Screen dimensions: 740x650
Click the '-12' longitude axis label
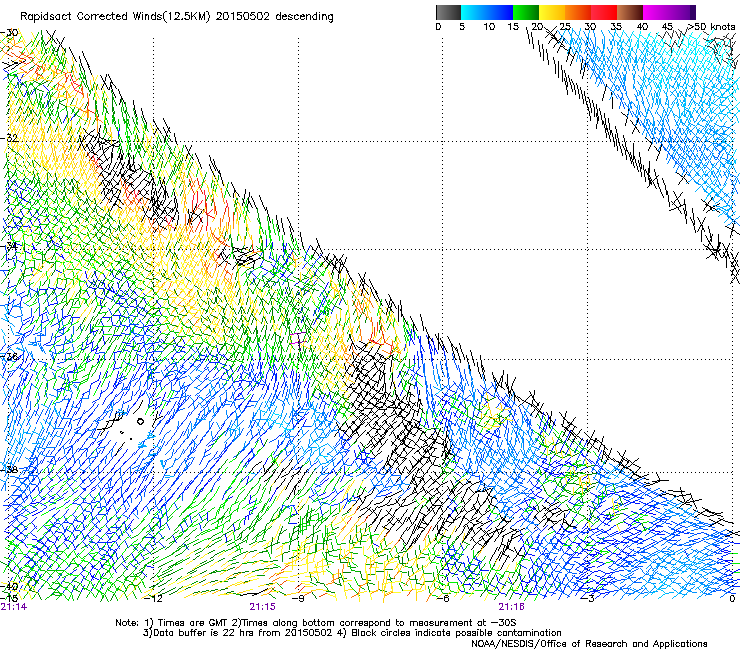point(153,598)
